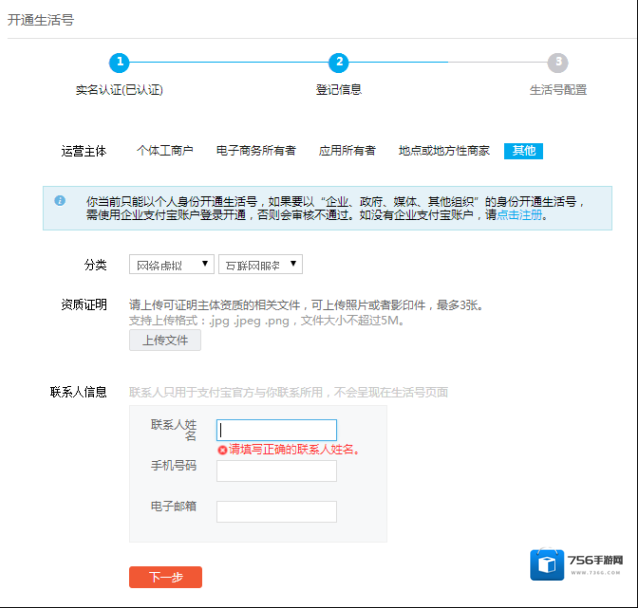The image size is (638, 608).
Task: Click the 请填写正确的联系人姓名 error text
Action: click(294, 450)
